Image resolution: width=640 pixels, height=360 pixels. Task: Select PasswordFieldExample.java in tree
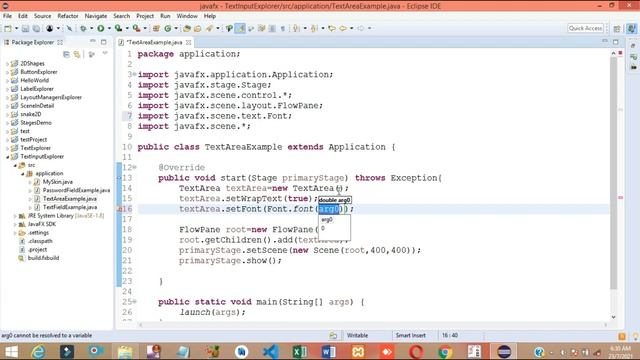76,190
